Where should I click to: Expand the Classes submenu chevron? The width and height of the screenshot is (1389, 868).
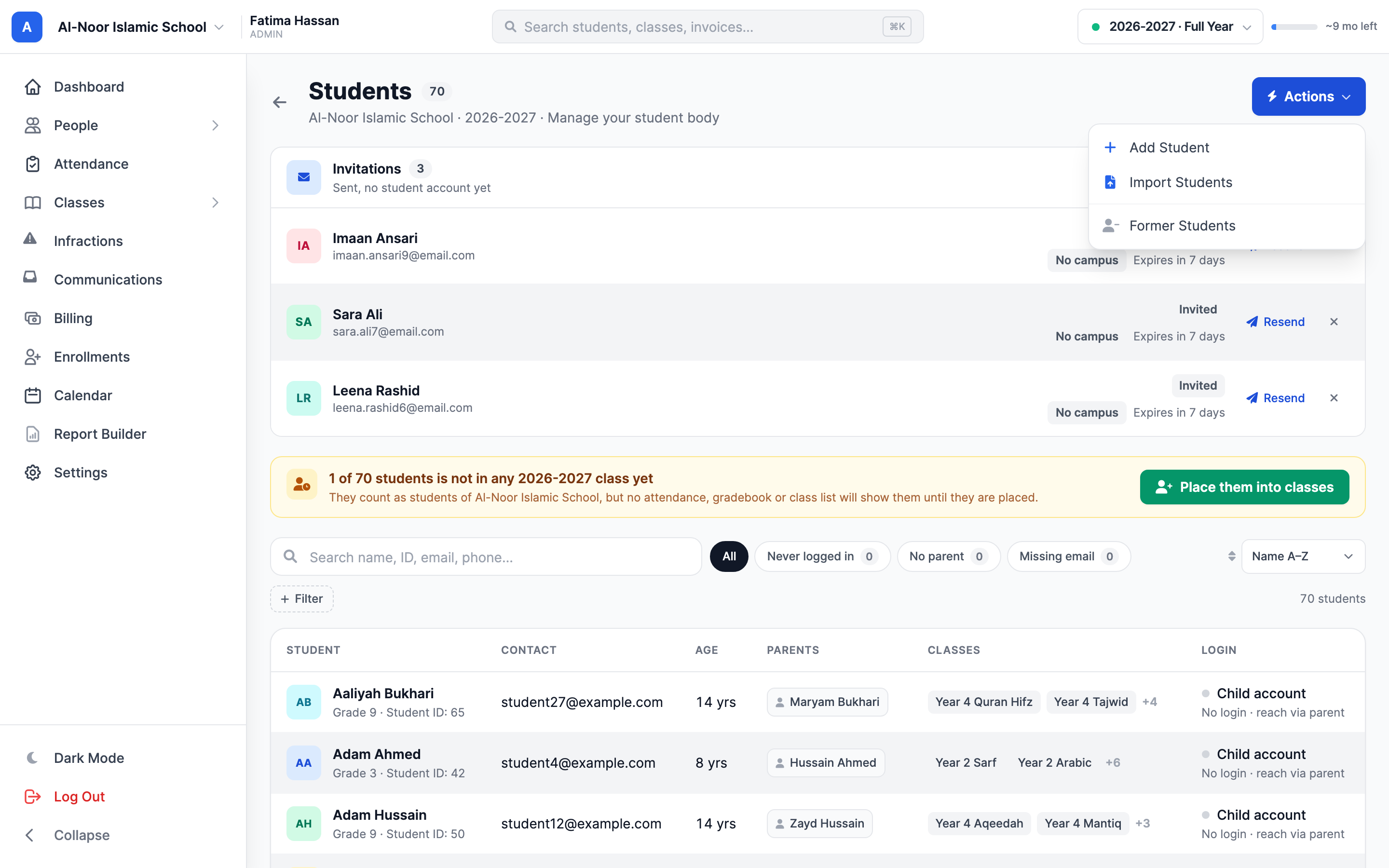point(215,202)
